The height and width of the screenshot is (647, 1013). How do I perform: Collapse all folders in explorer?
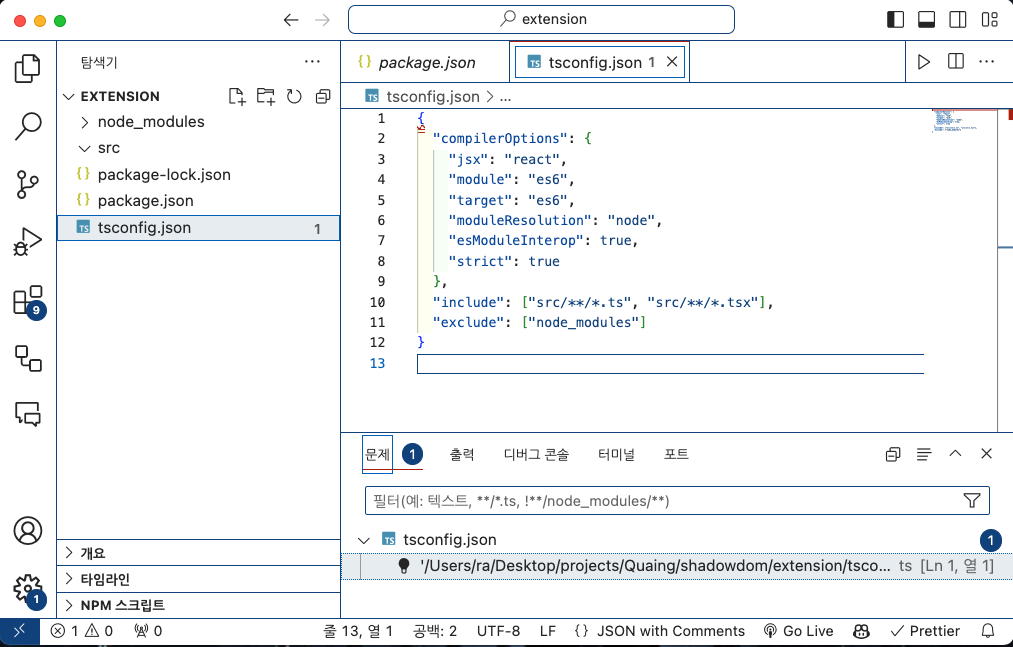[322, 96]
